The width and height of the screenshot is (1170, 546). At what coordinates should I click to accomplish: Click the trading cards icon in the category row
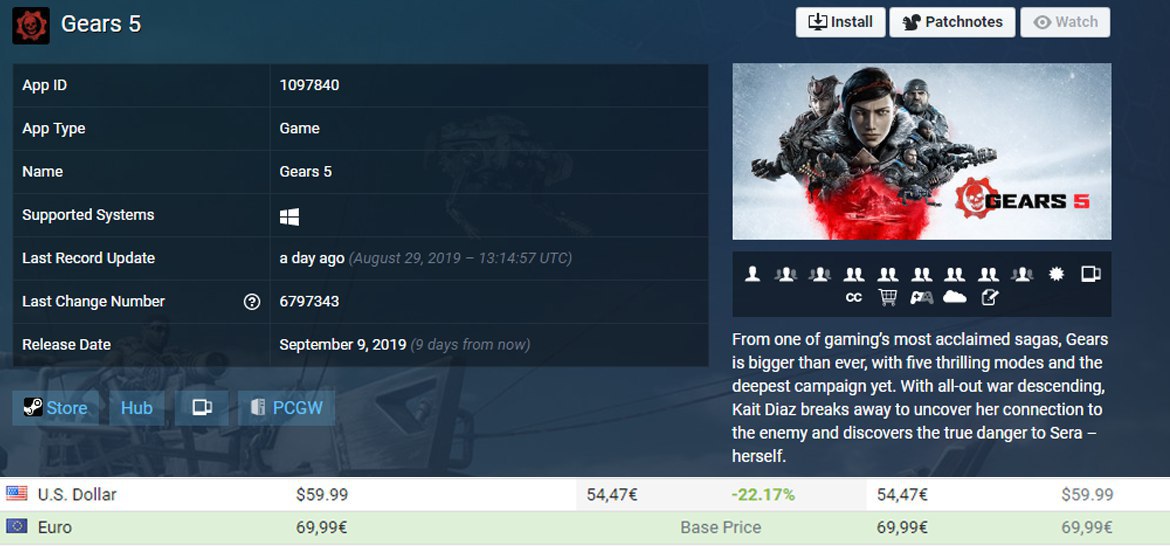pos(1090,274)
